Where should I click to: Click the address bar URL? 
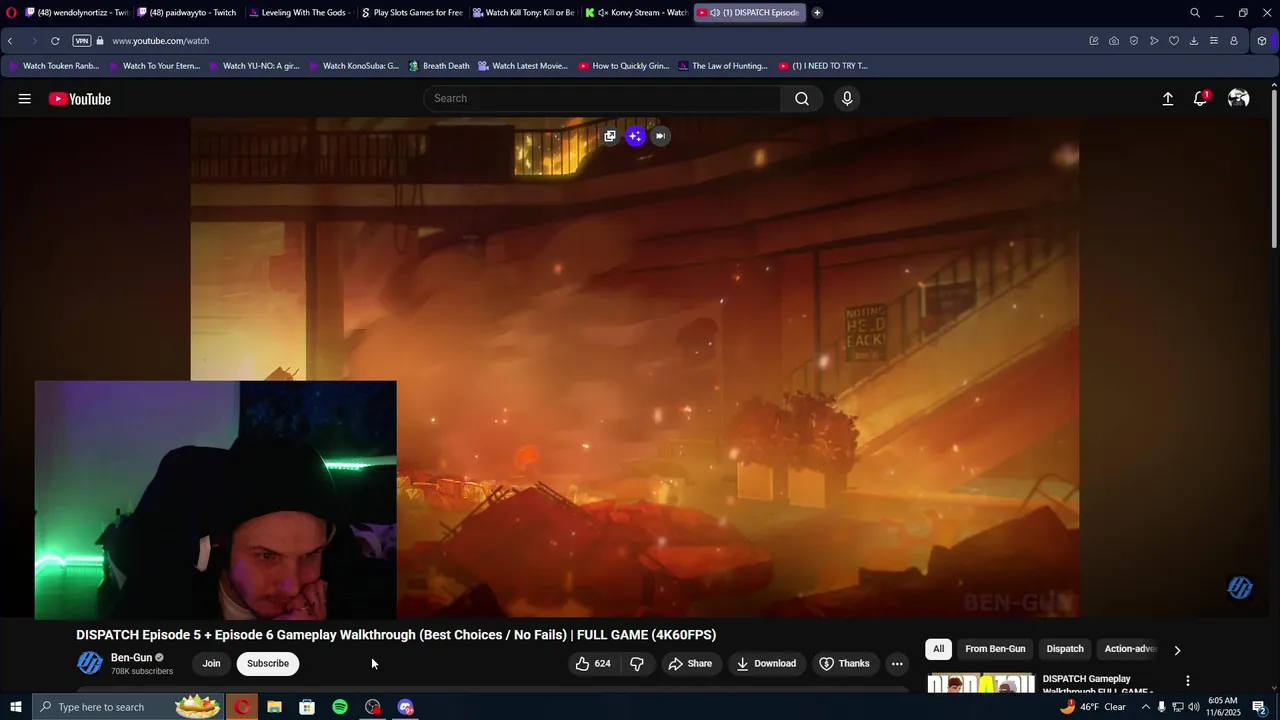click(160, 41)
